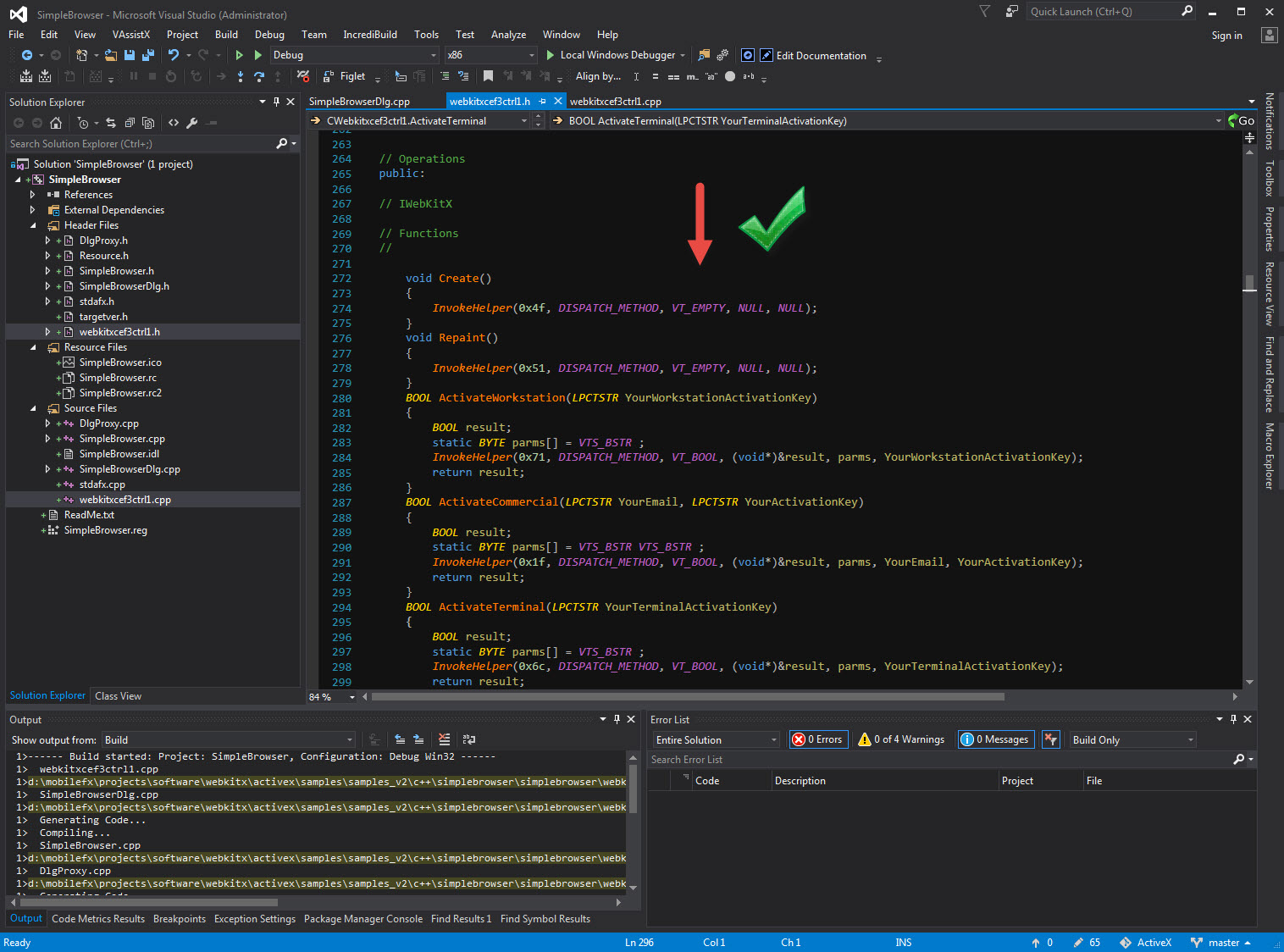The width and height of the screenshot is (1284, 952).
Task: Switch to SimpleBrowserDlg.cpp tab
Action: (x=359, y=101)
